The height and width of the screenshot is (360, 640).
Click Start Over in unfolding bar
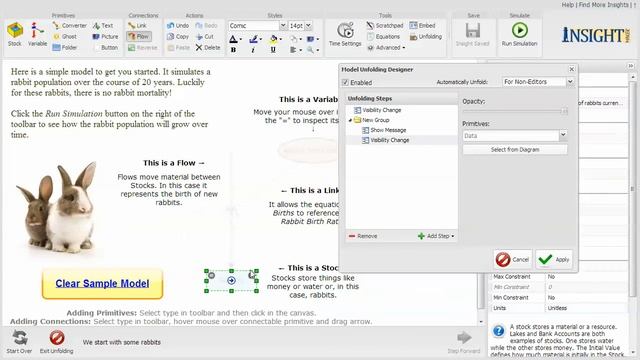click(19, 342)
